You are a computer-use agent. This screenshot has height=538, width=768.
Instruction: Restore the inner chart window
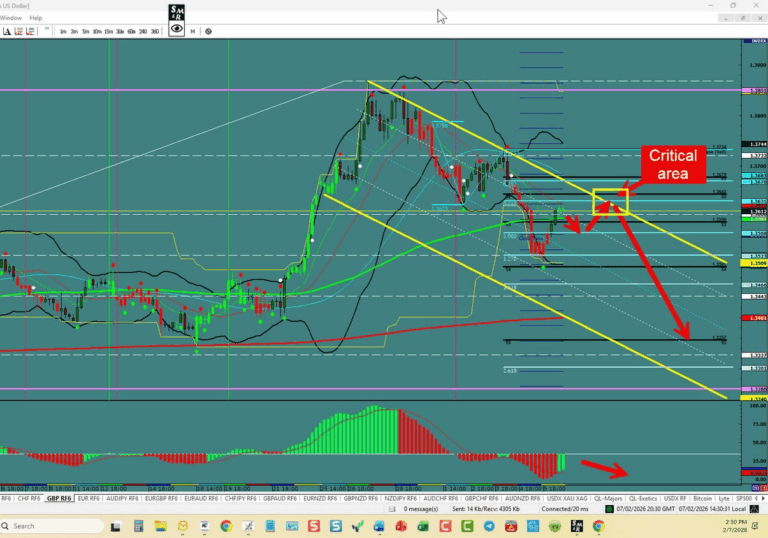743,18
